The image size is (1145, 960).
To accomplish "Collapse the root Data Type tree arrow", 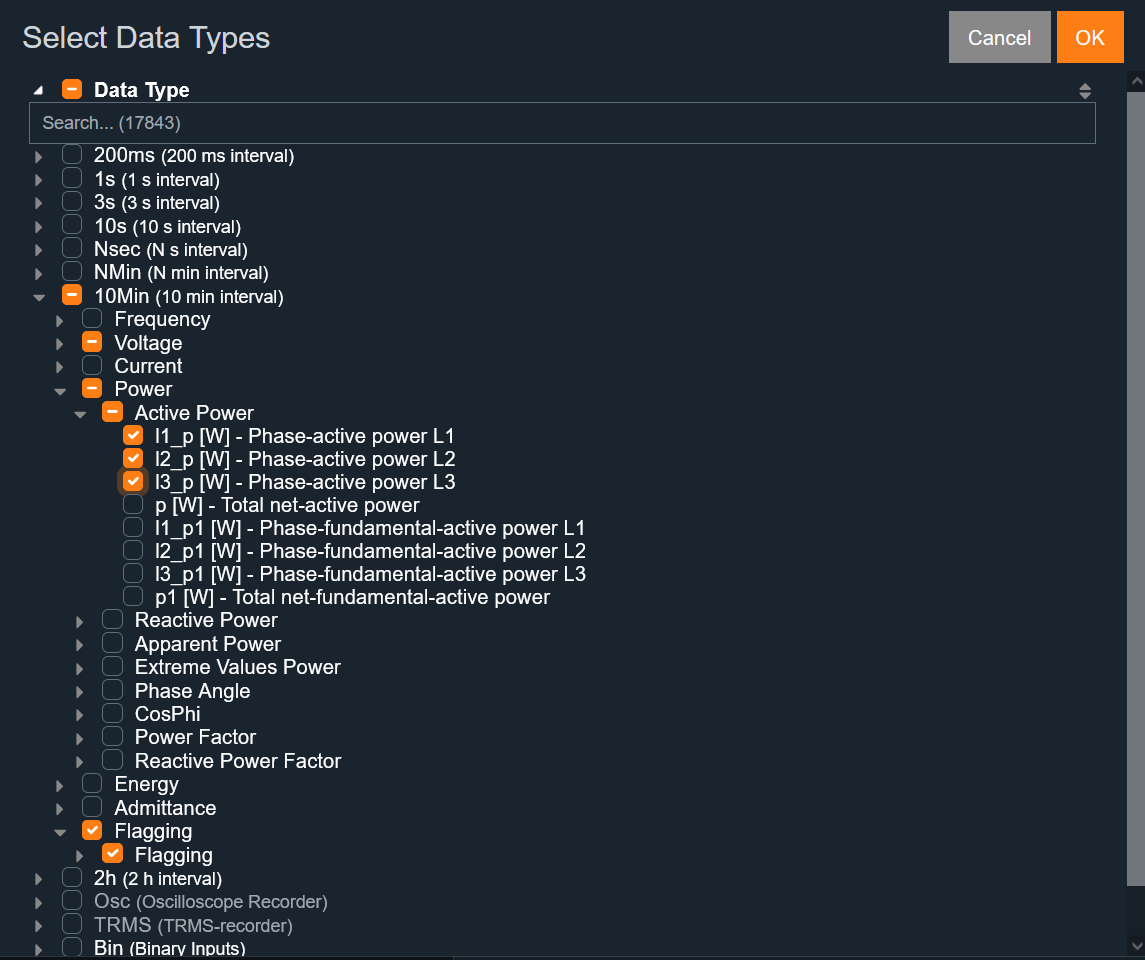I will pyautogui.click(x=38, y=91).
